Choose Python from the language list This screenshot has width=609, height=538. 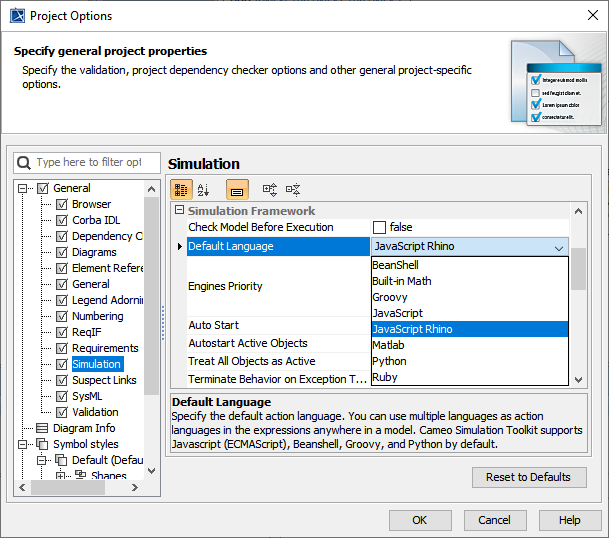point(389,361)
